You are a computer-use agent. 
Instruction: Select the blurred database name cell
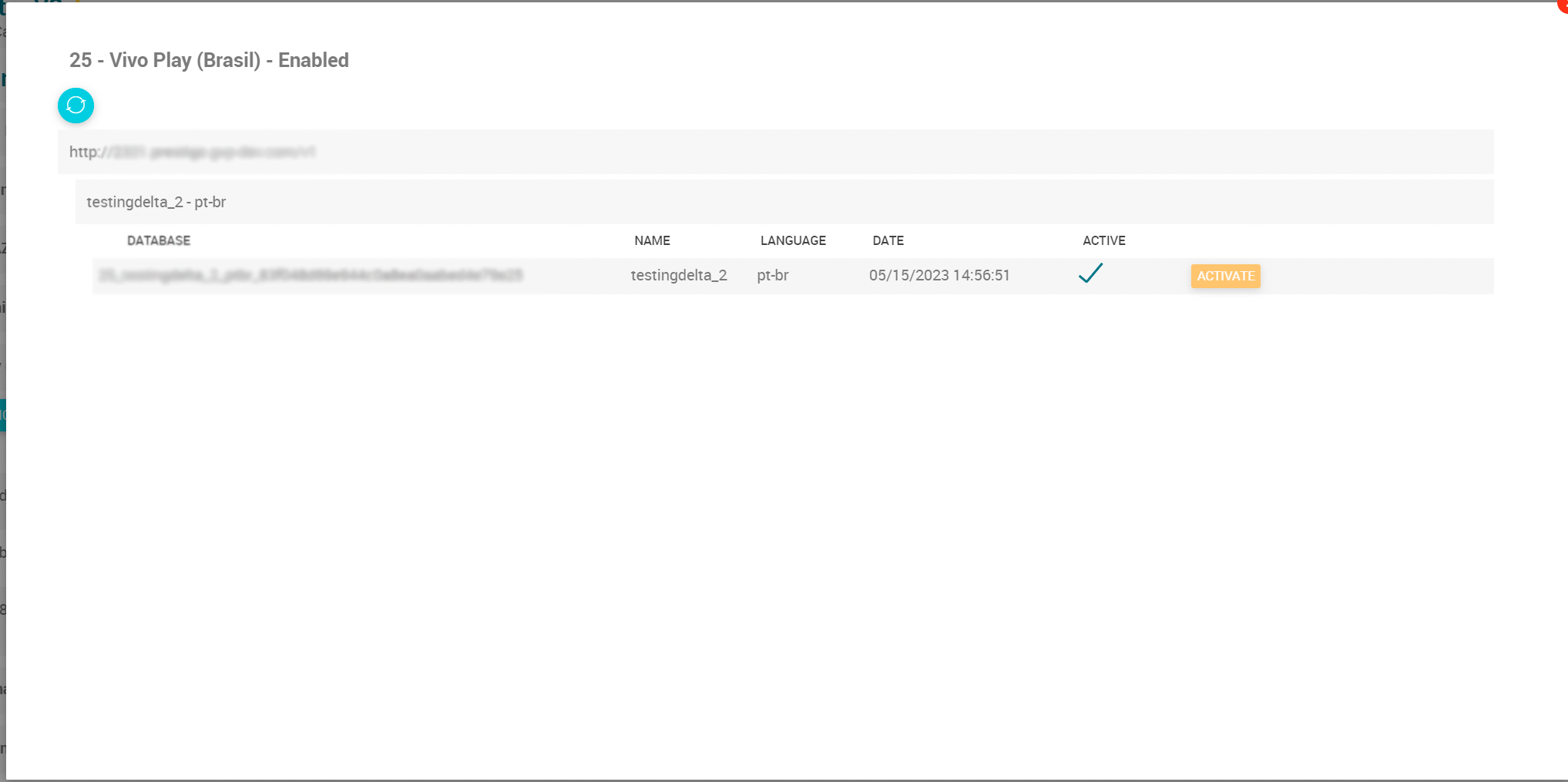click(x=311, y=275)
